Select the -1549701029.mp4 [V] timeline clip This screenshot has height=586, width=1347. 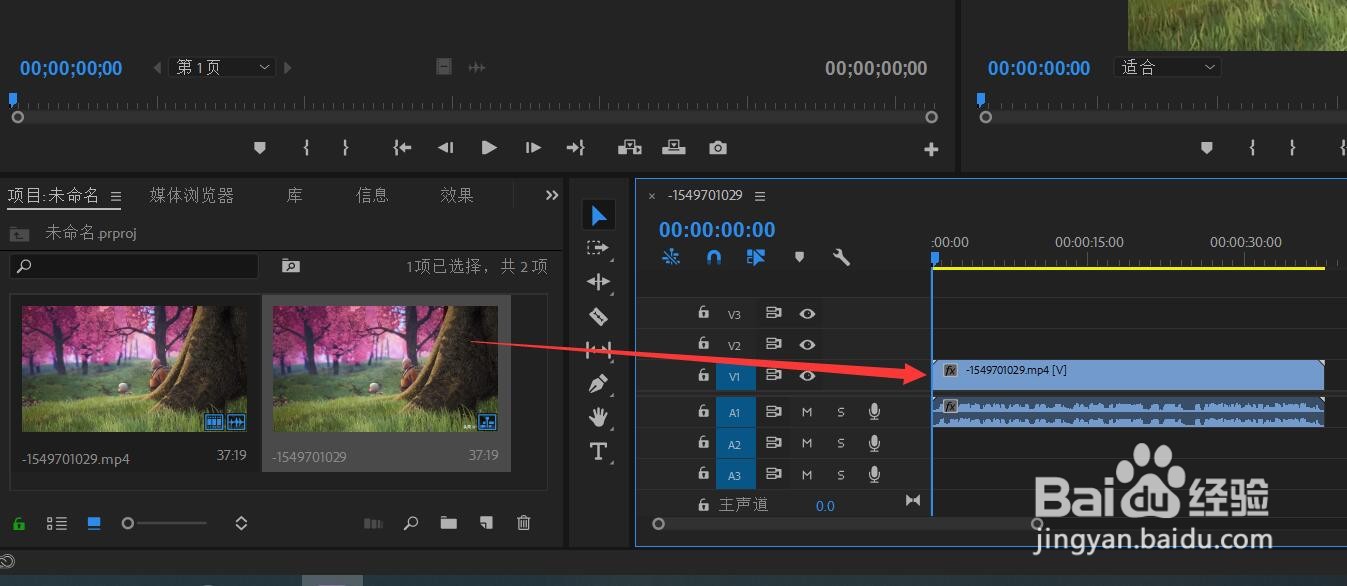coord(1128,375)
